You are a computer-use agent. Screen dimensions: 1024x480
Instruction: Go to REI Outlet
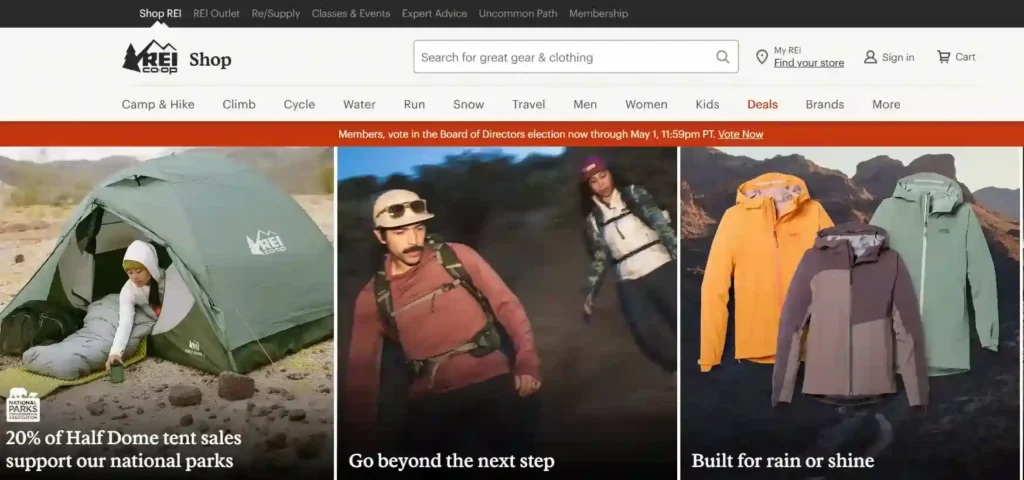point(216,13)
